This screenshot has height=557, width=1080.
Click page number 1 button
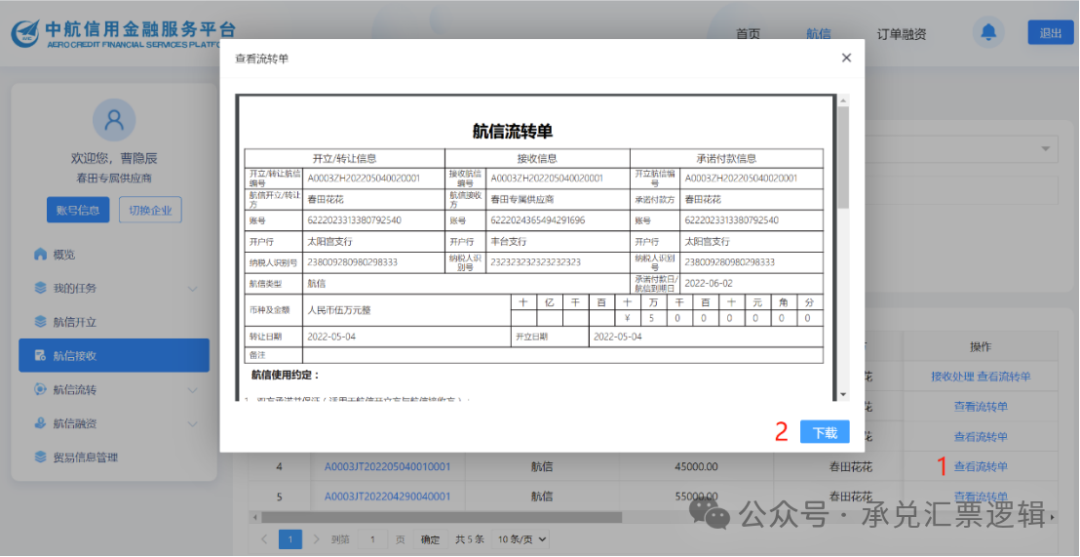coord(290,539)
